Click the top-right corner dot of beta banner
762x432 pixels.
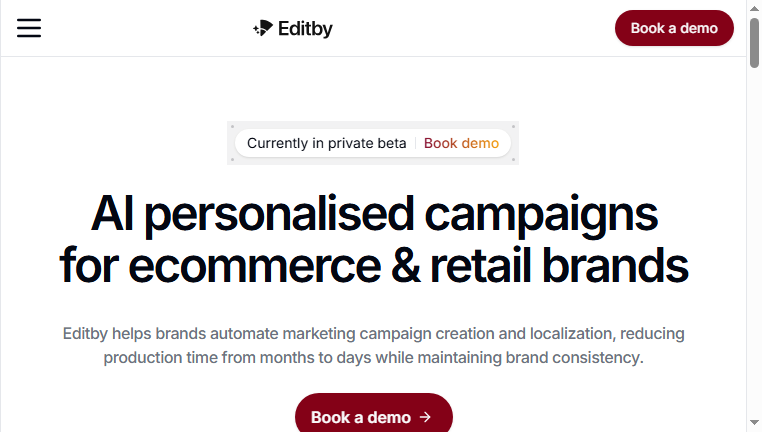[x=513, y=127]
